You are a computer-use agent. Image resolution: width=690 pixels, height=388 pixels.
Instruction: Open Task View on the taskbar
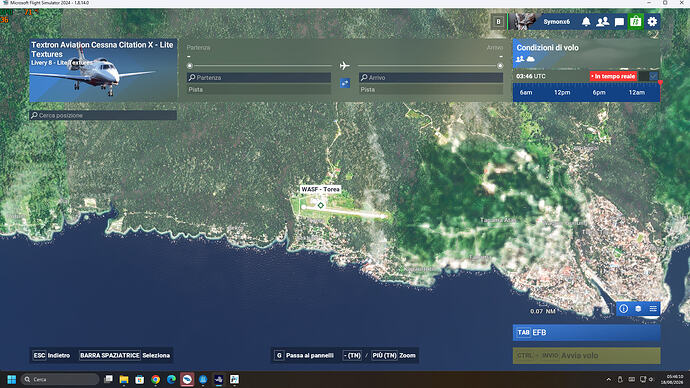click(108, 379)
